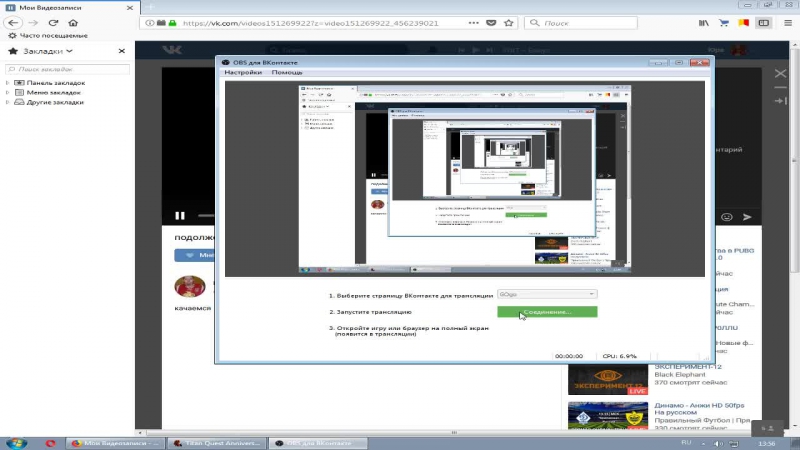Open a new browser tab with plus
The width and height of the screenshot is (800, 450).
pyautogui.click(x=150, y=7)
